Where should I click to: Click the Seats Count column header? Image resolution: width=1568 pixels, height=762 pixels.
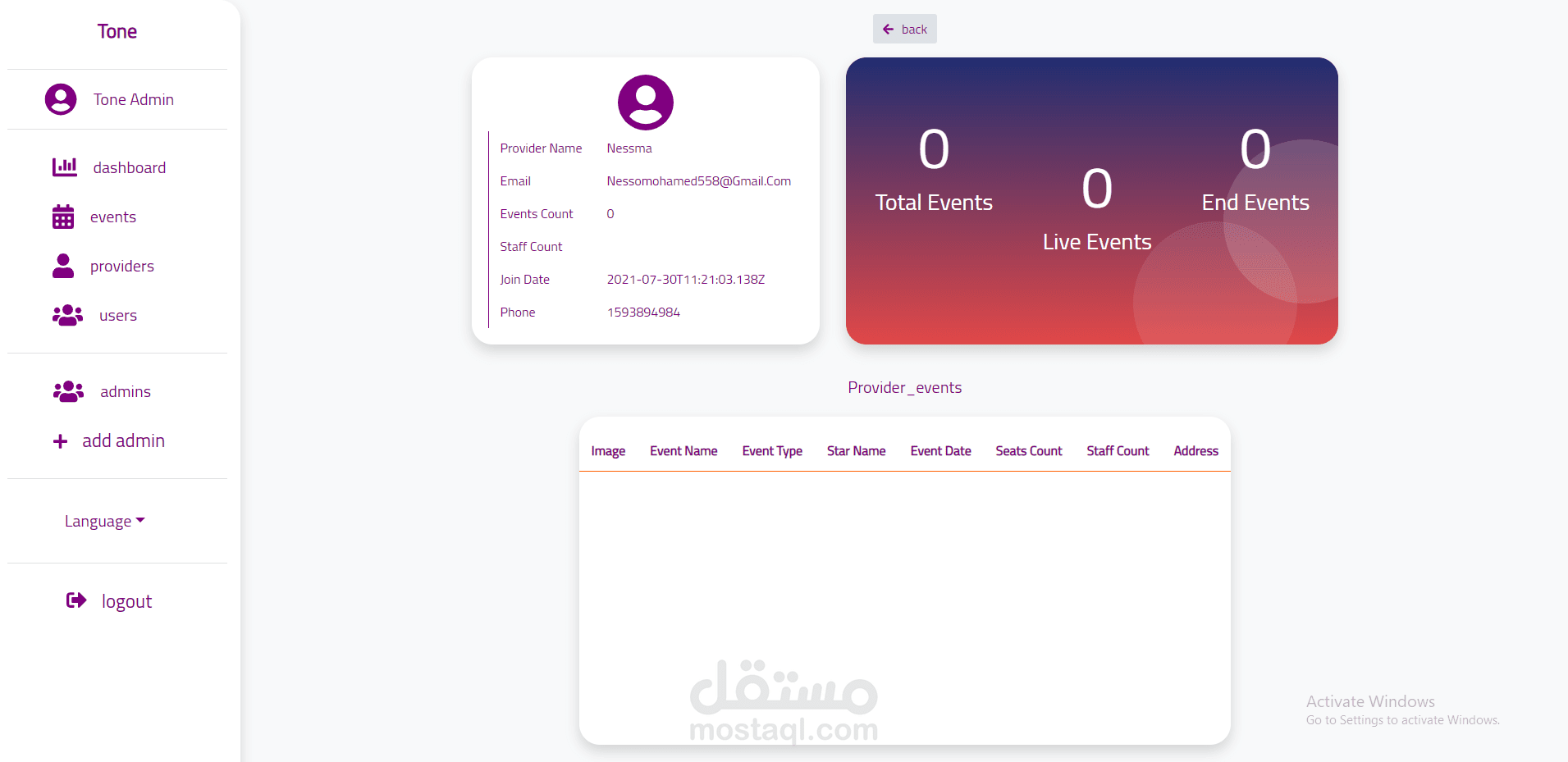(1029, 451)
